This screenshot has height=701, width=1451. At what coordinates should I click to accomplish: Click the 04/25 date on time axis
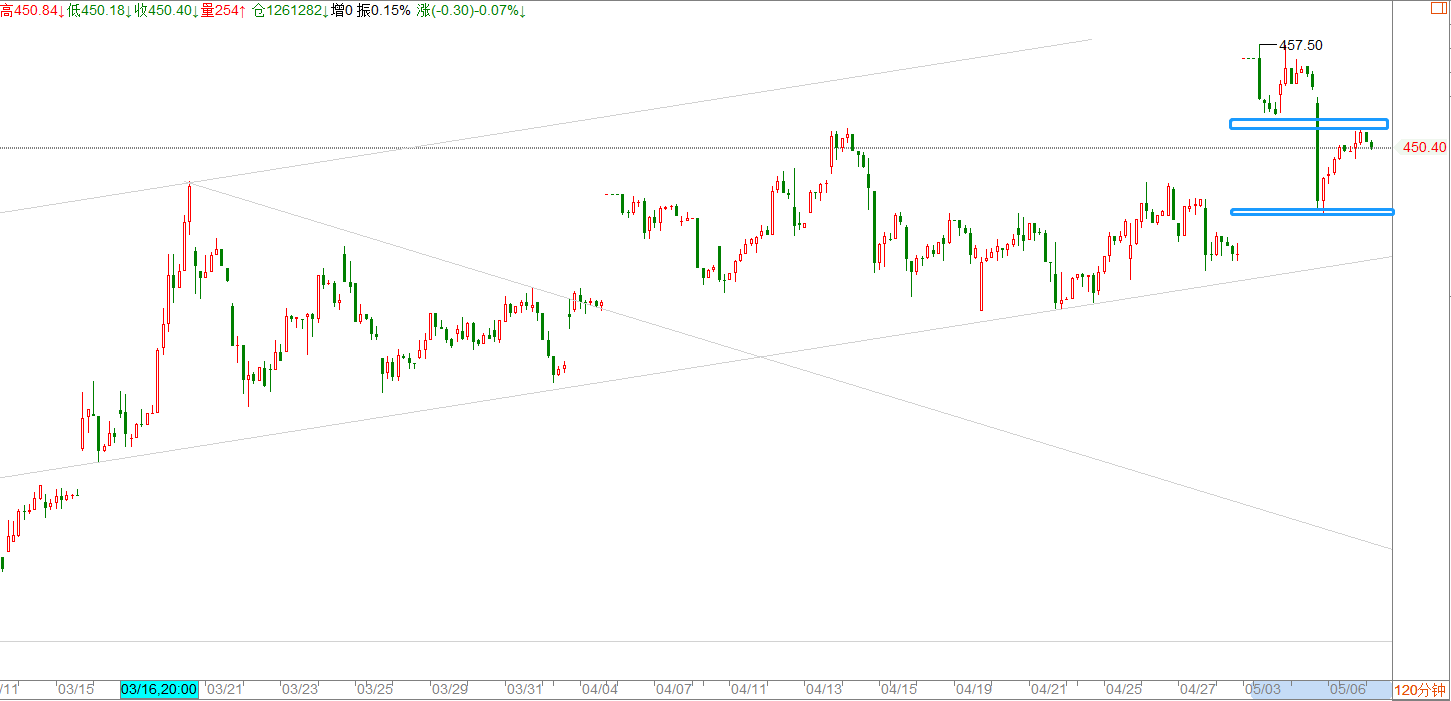(x=1124, y=690)
